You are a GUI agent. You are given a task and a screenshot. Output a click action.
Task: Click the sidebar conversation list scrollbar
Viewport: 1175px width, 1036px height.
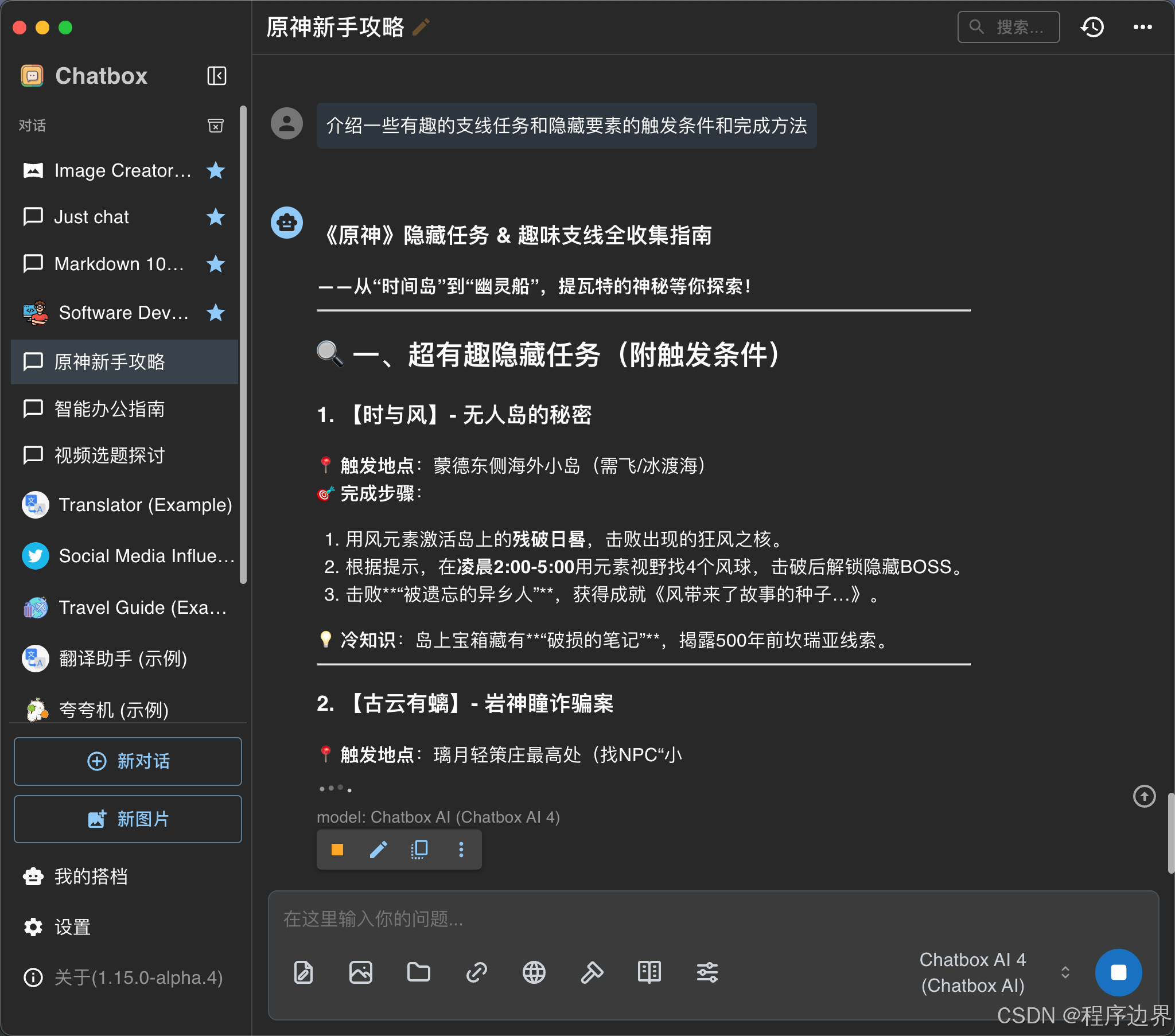point(243,345)
